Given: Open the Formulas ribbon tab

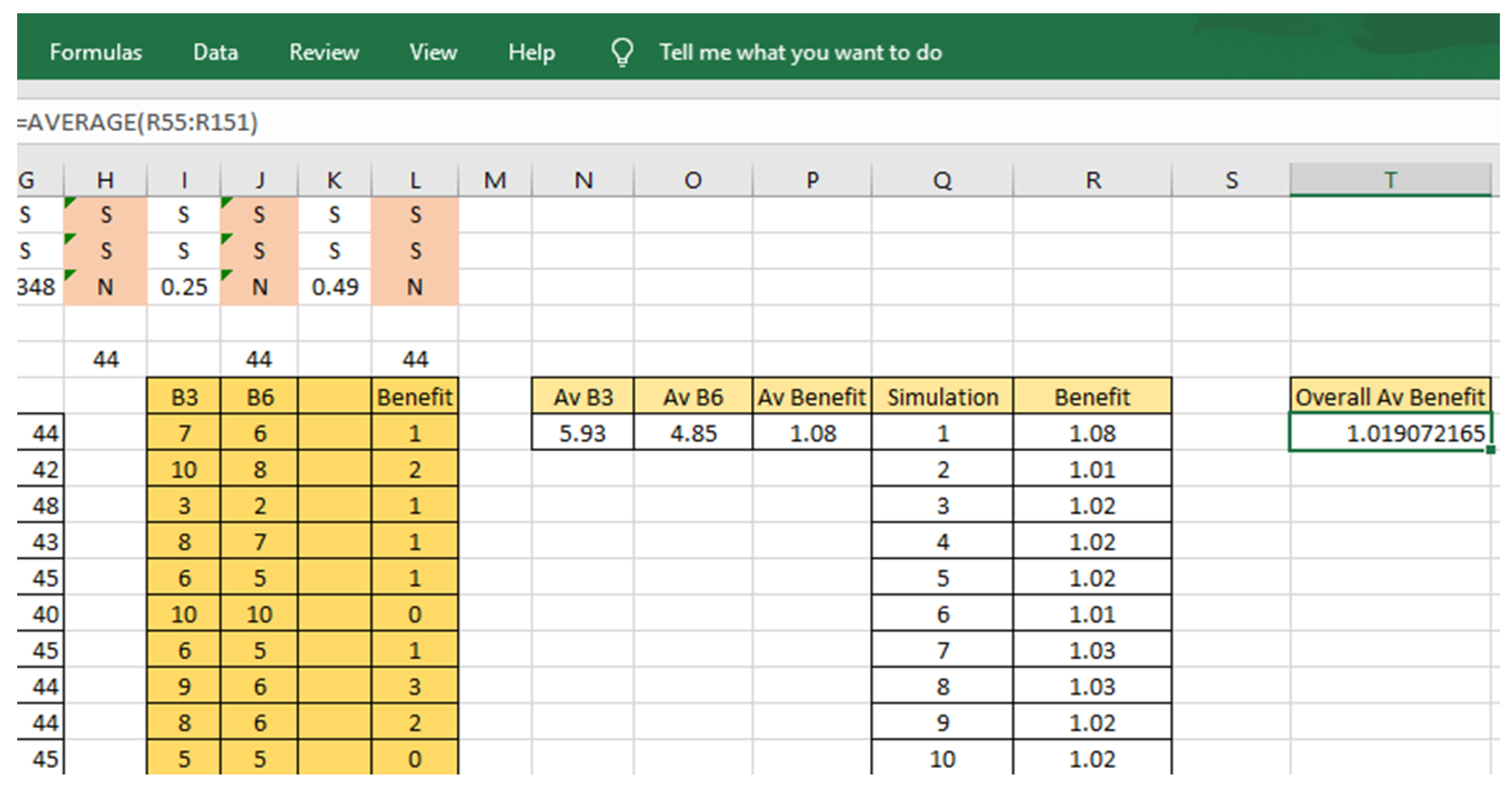Looking at the screenshot, I should [96, 53].
